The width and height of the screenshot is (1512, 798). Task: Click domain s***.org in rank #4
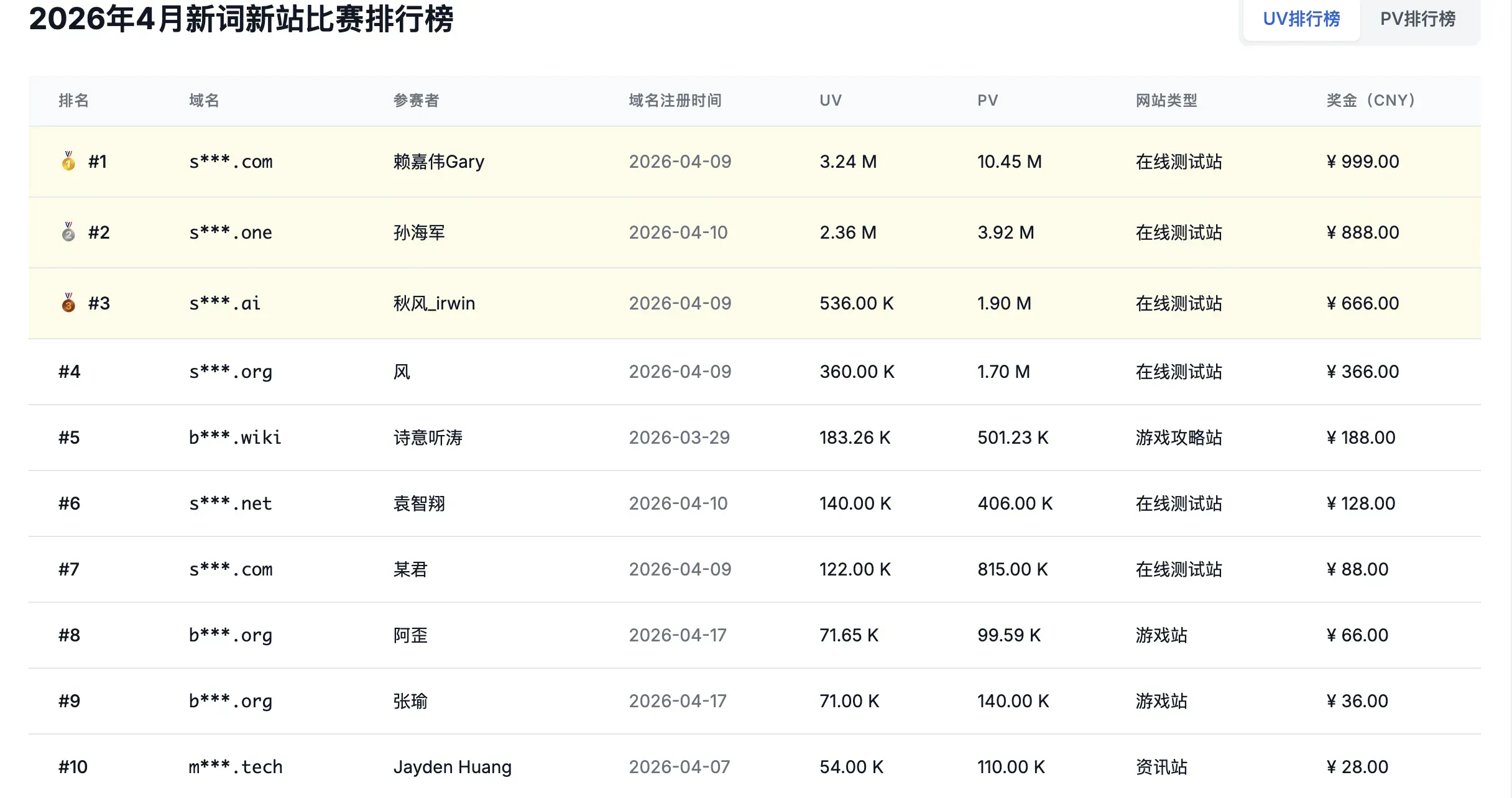tap(231, 372)
